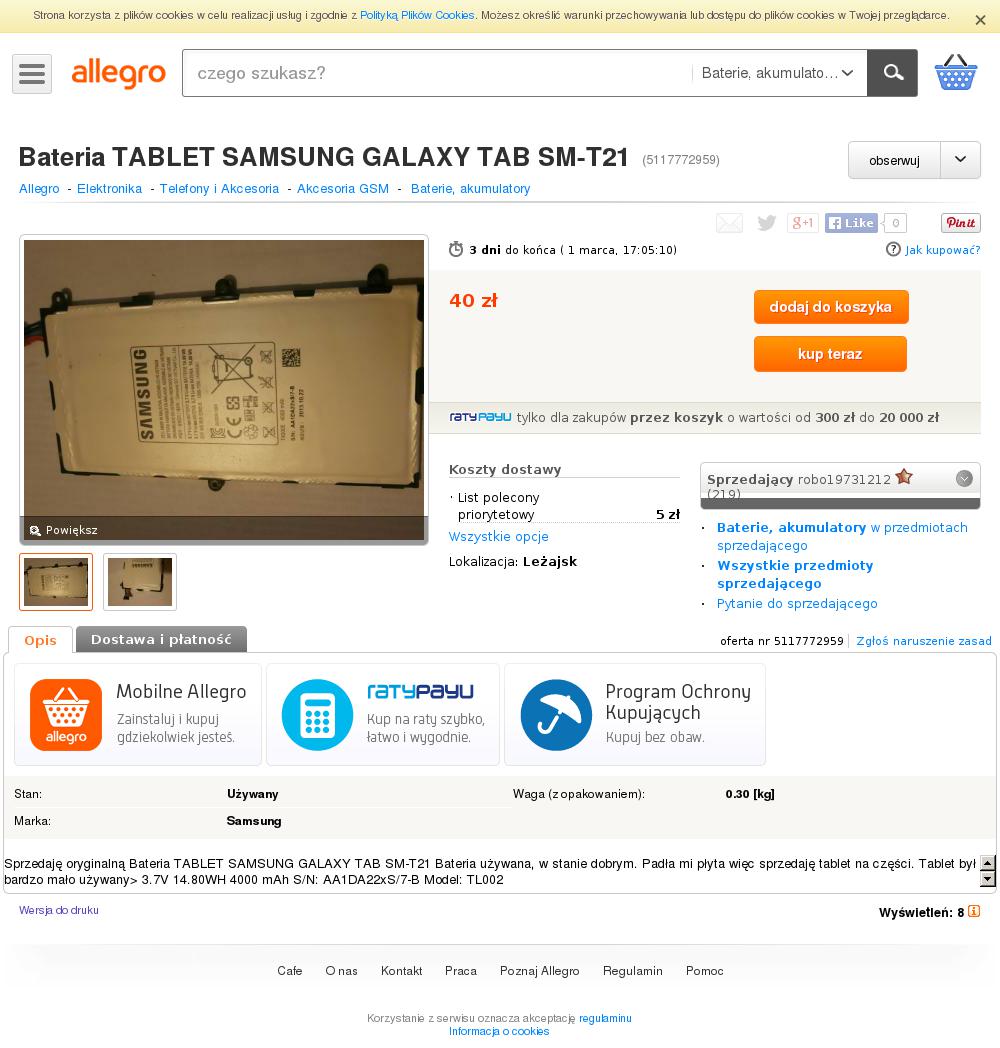Switch to Dostawa i płatność tab
Viewport: 1000px width, 1048px height.
click(x=161, y=640)
